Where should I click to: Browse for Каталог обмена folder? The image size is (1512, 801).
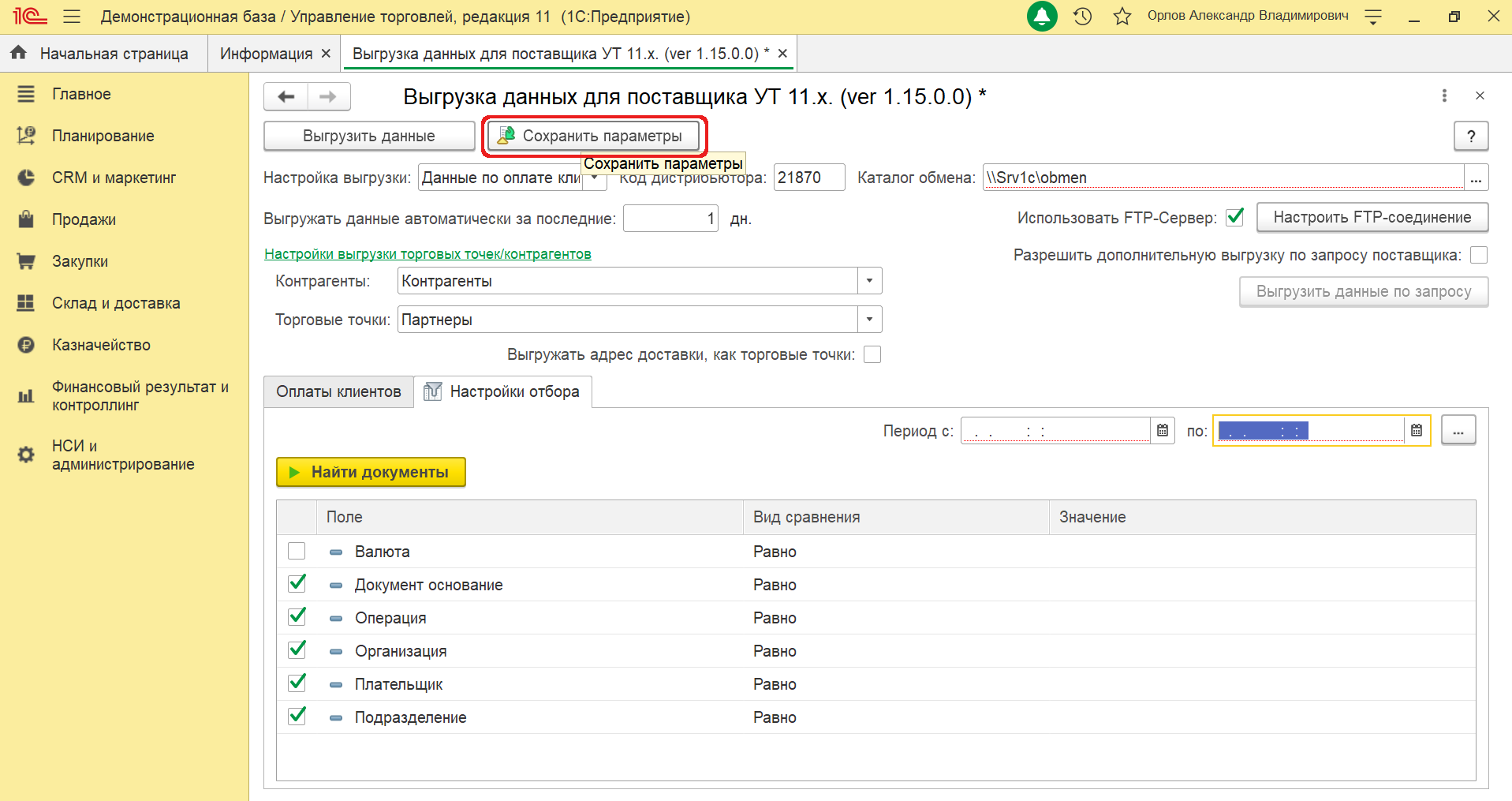click(x=1476, y=178)
